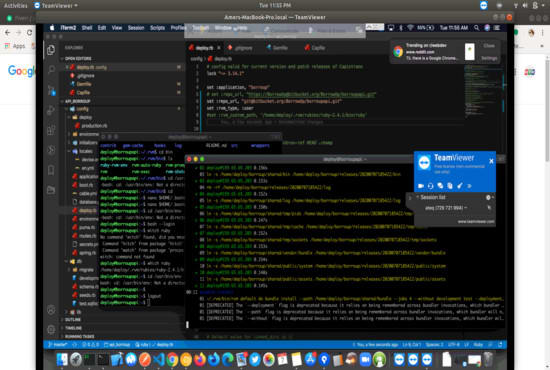Click the Chrome back arrow behind the TeamViewer window

click(x=8, y=33)
